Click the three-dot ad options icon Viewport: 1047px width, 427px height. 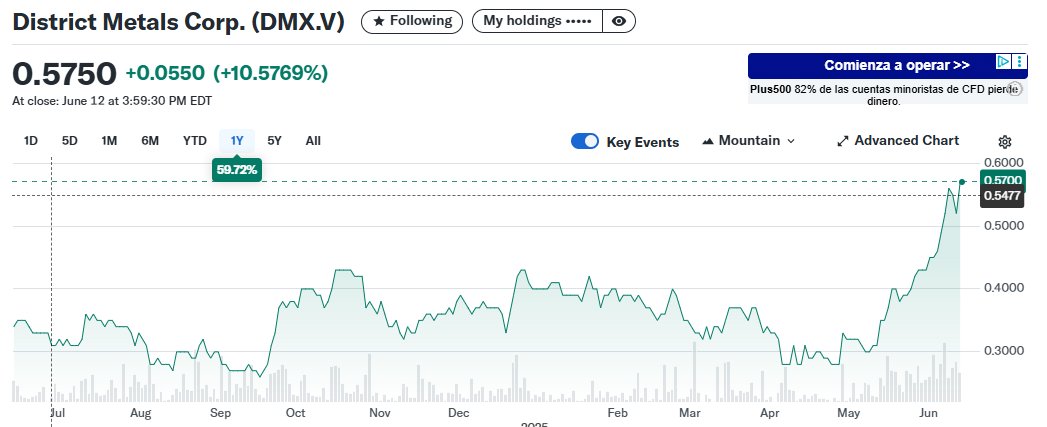(x=1020, y=62)
